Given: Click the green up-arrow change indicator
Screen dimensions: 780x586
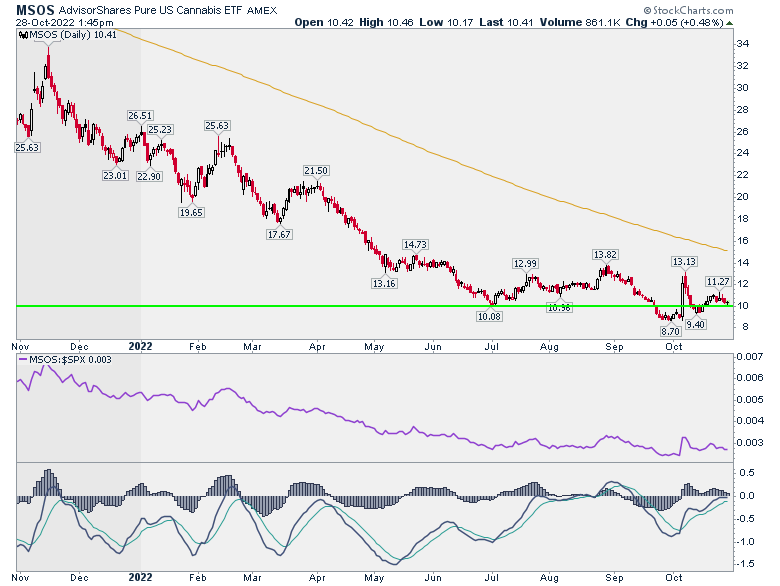Looking at the screenshot, I should tap(729, 23).
